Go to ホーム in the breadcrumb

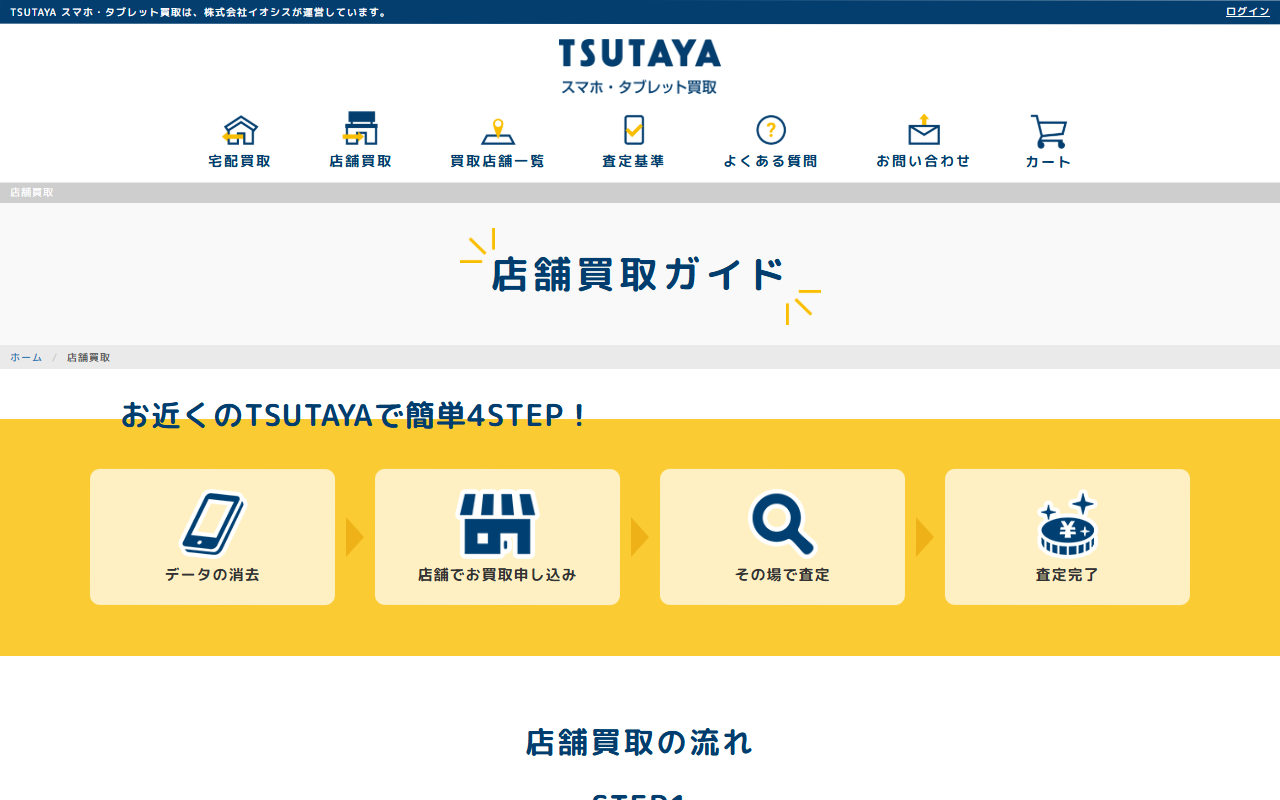[26, 357]
